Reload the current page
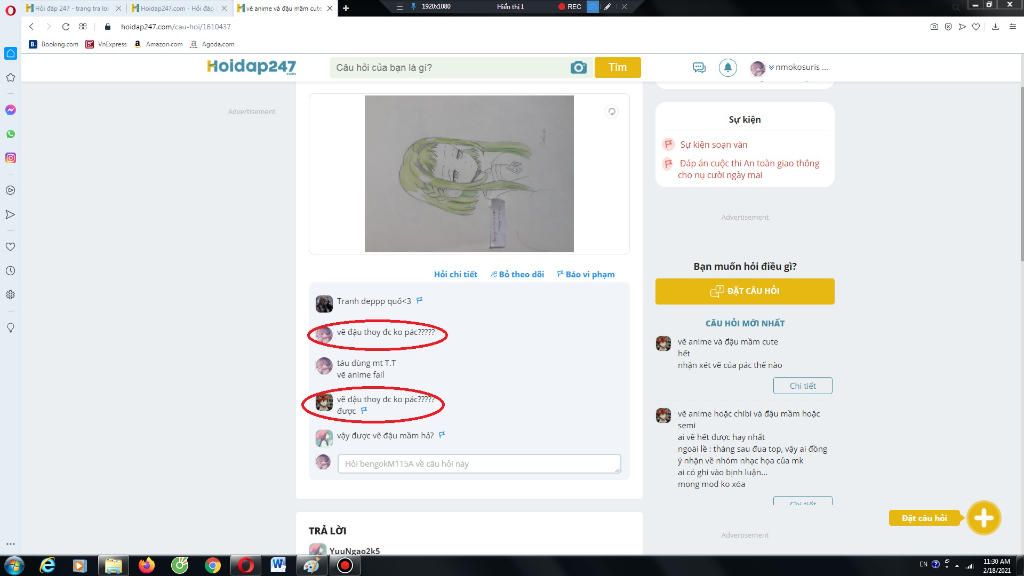This screenshot has height=576, width=1024. click(65, 27)
